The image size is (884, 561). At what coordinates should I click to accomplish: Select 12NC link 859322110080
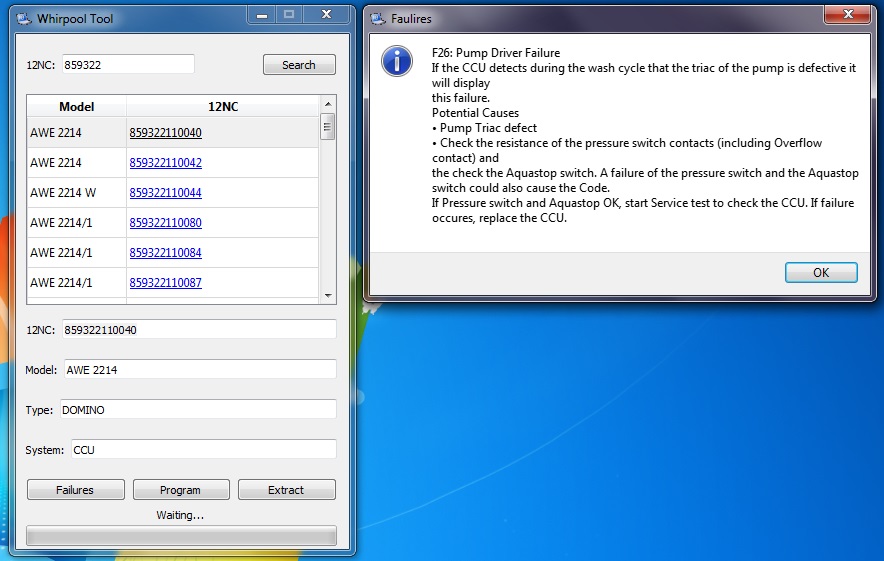coord(165,223)
